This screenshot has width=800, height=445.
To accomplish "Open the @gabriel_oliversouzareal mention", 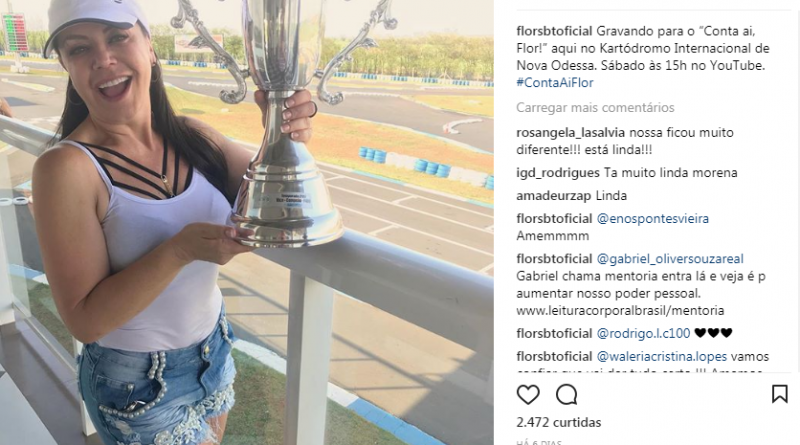I will 670,259.
